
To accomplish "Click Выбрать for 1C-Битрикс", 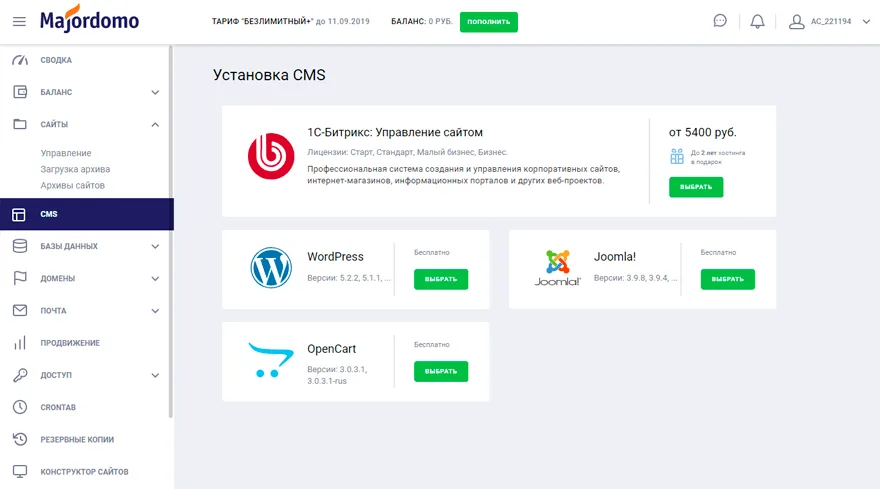I will coord(696,187).
